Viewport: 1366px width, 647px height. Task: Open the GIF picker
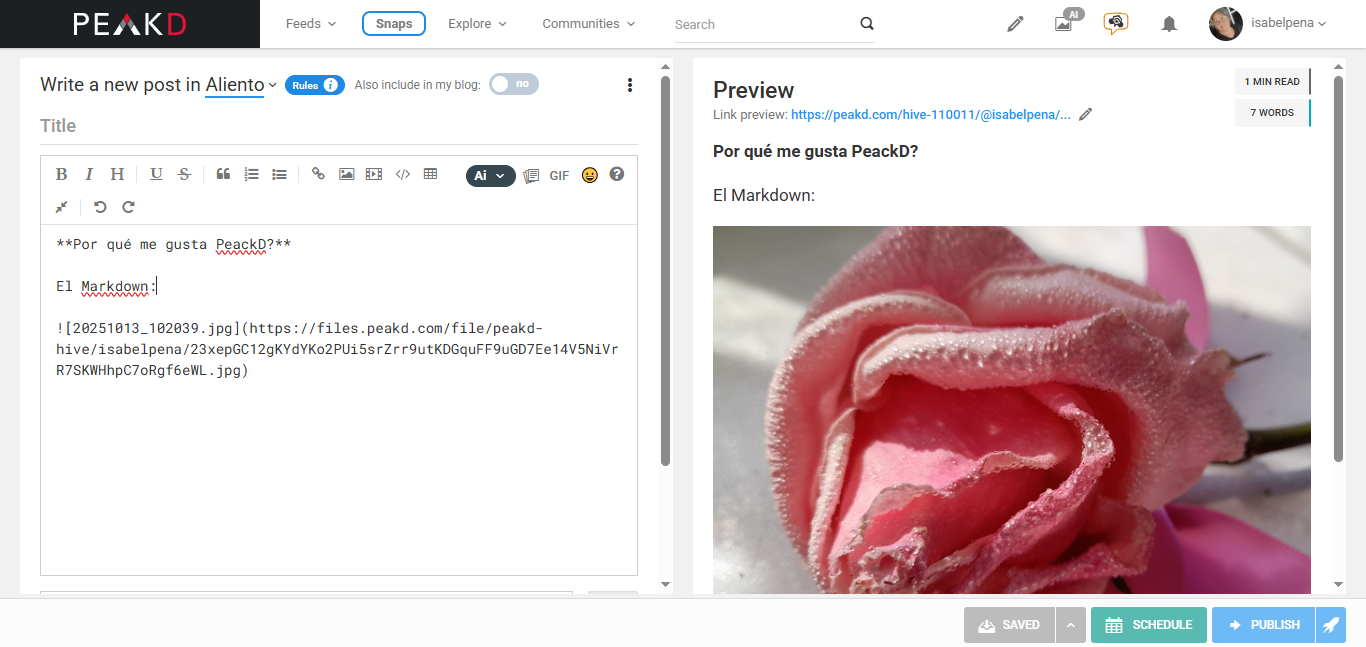pos(559,176)
